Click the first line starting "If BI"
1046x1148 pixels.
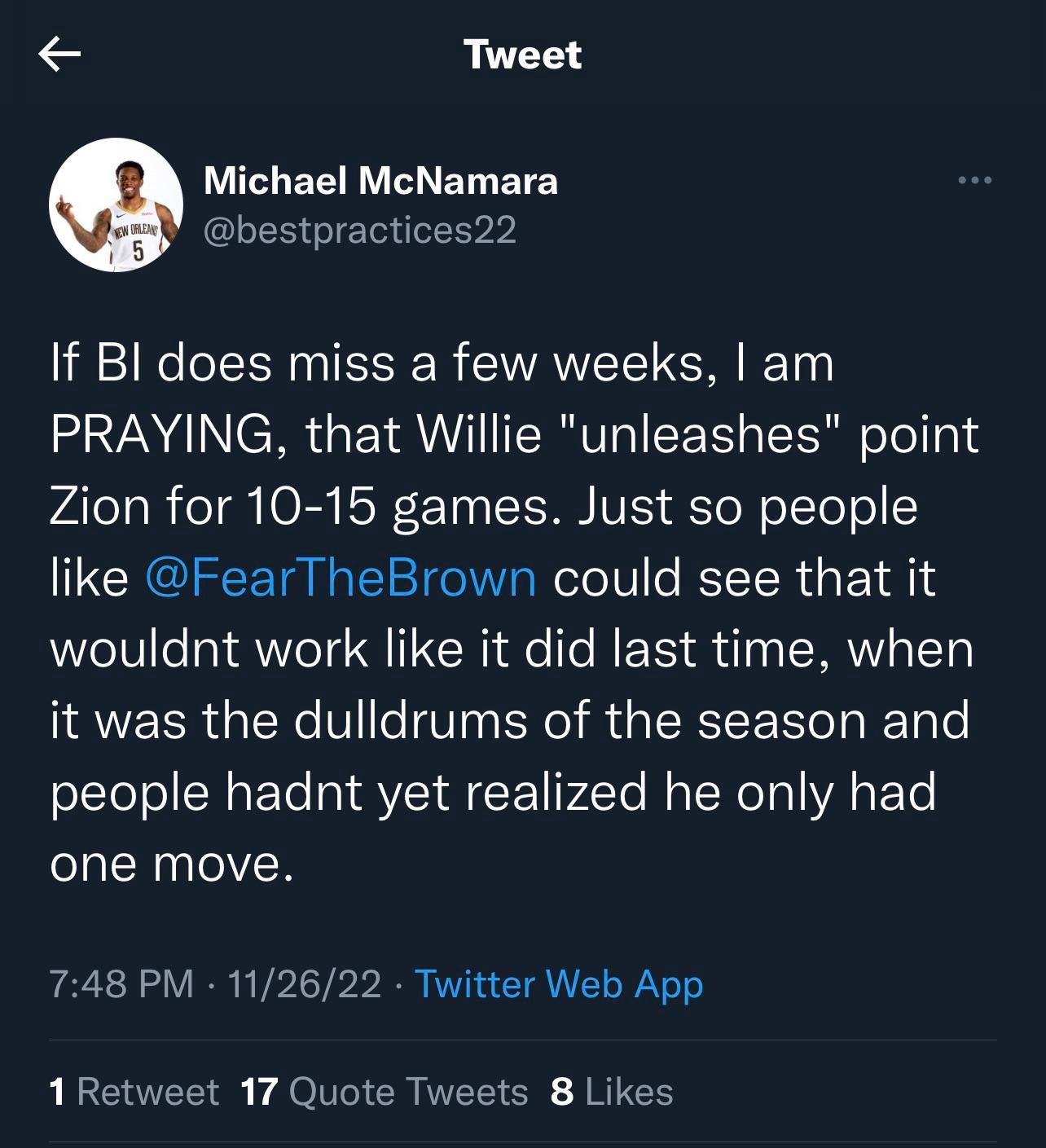pyautogui.click(x=442, y=363)
